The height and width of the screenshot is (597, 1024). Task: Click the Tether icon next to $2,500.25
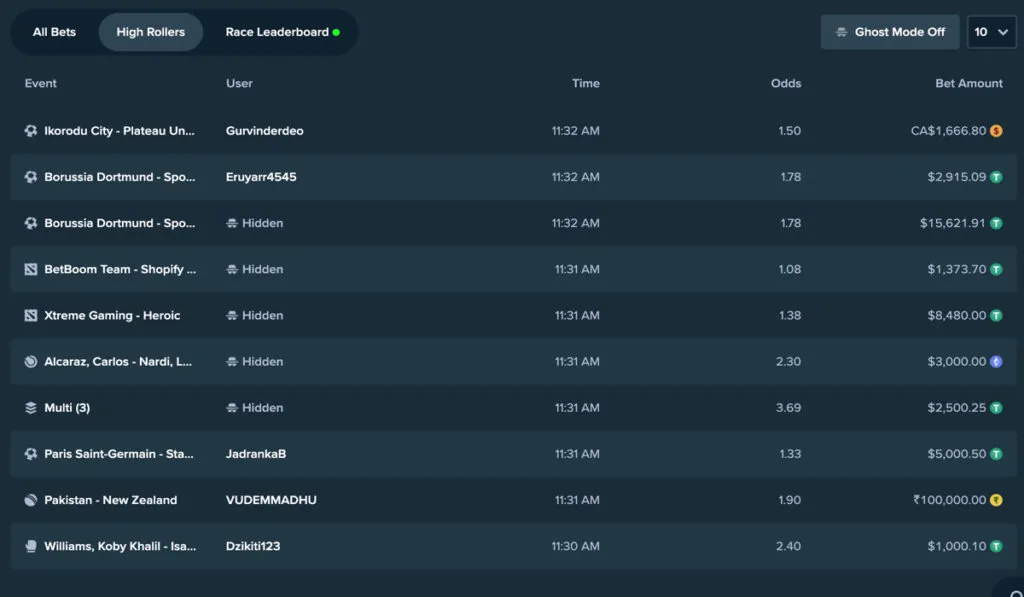[x=996, y=408]
